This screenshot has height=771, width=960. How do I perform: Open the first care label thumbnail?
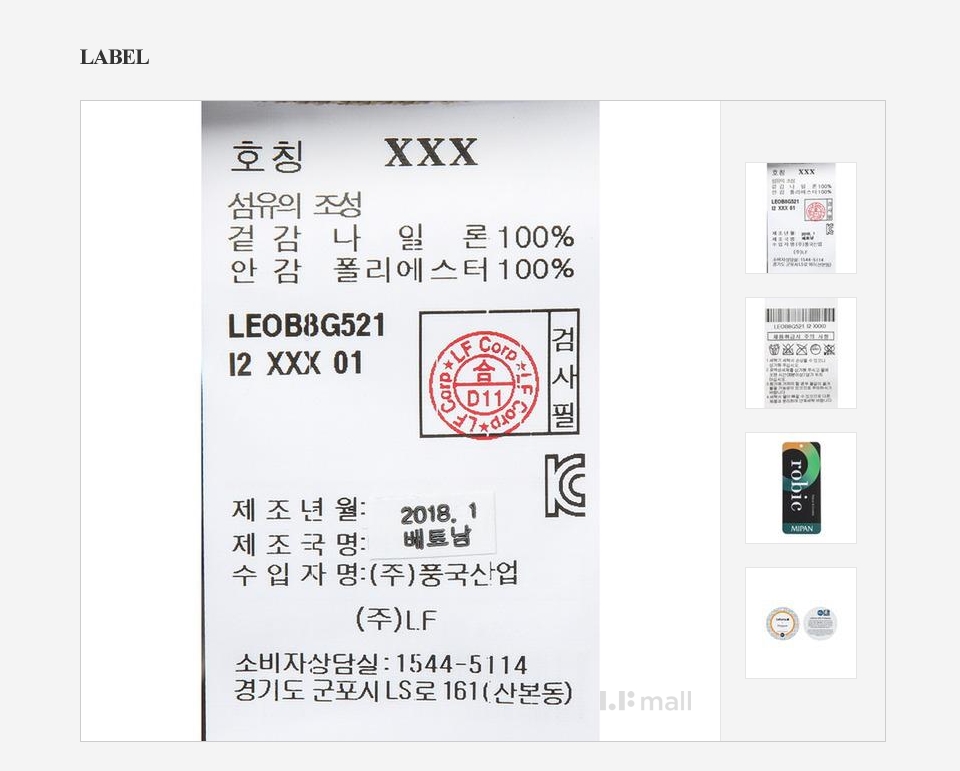[801, 218]
